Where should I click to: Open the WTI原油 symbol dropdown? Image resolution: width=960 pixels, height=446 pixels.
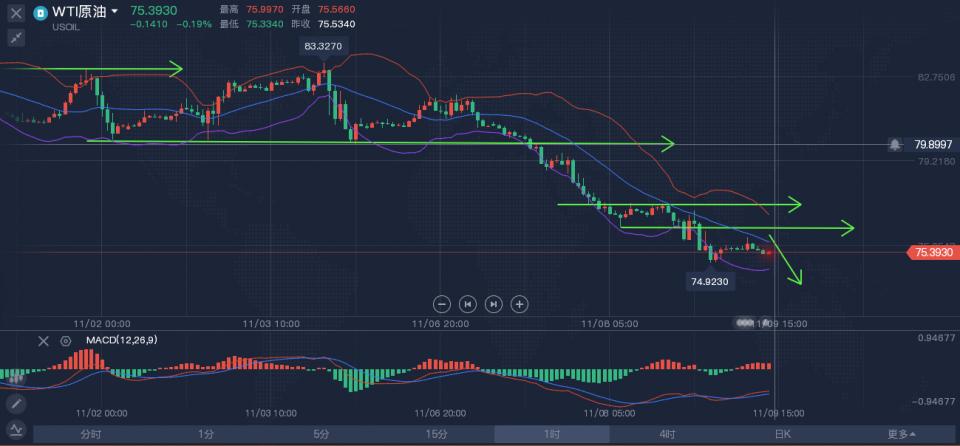pyautogui.click(x=115, y=12)
